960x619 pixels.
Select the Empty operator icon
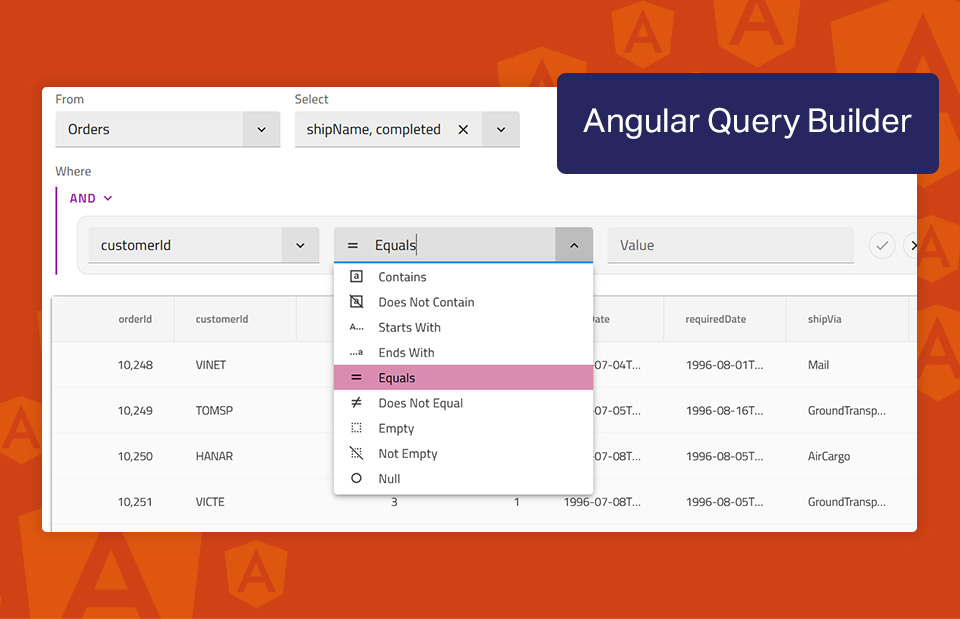pyautogui.click(x=356, y=428)
